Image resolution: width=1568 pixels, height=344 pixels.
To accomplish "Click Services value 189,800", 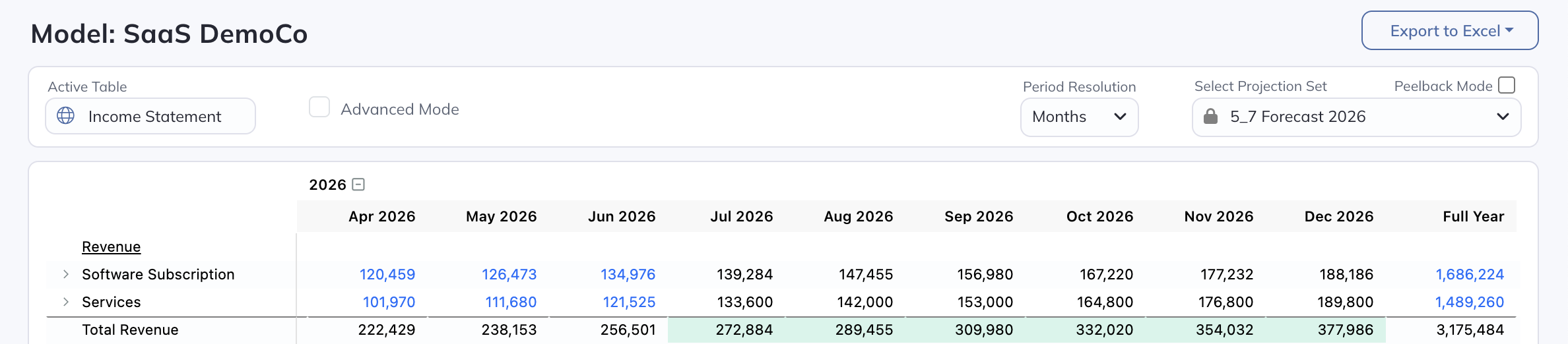I will pyautogui.click(x=1345, y=302).
